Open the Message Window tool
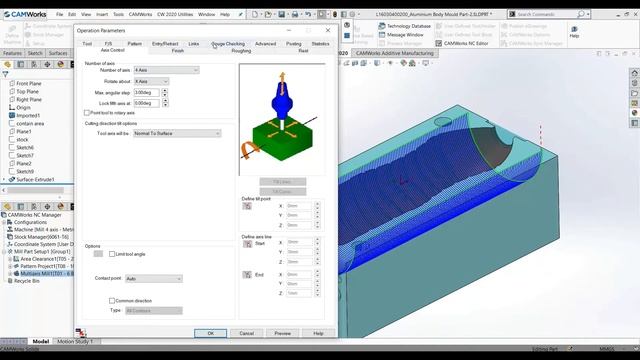Viewport: 640px width, 360px height. (404, 35)
